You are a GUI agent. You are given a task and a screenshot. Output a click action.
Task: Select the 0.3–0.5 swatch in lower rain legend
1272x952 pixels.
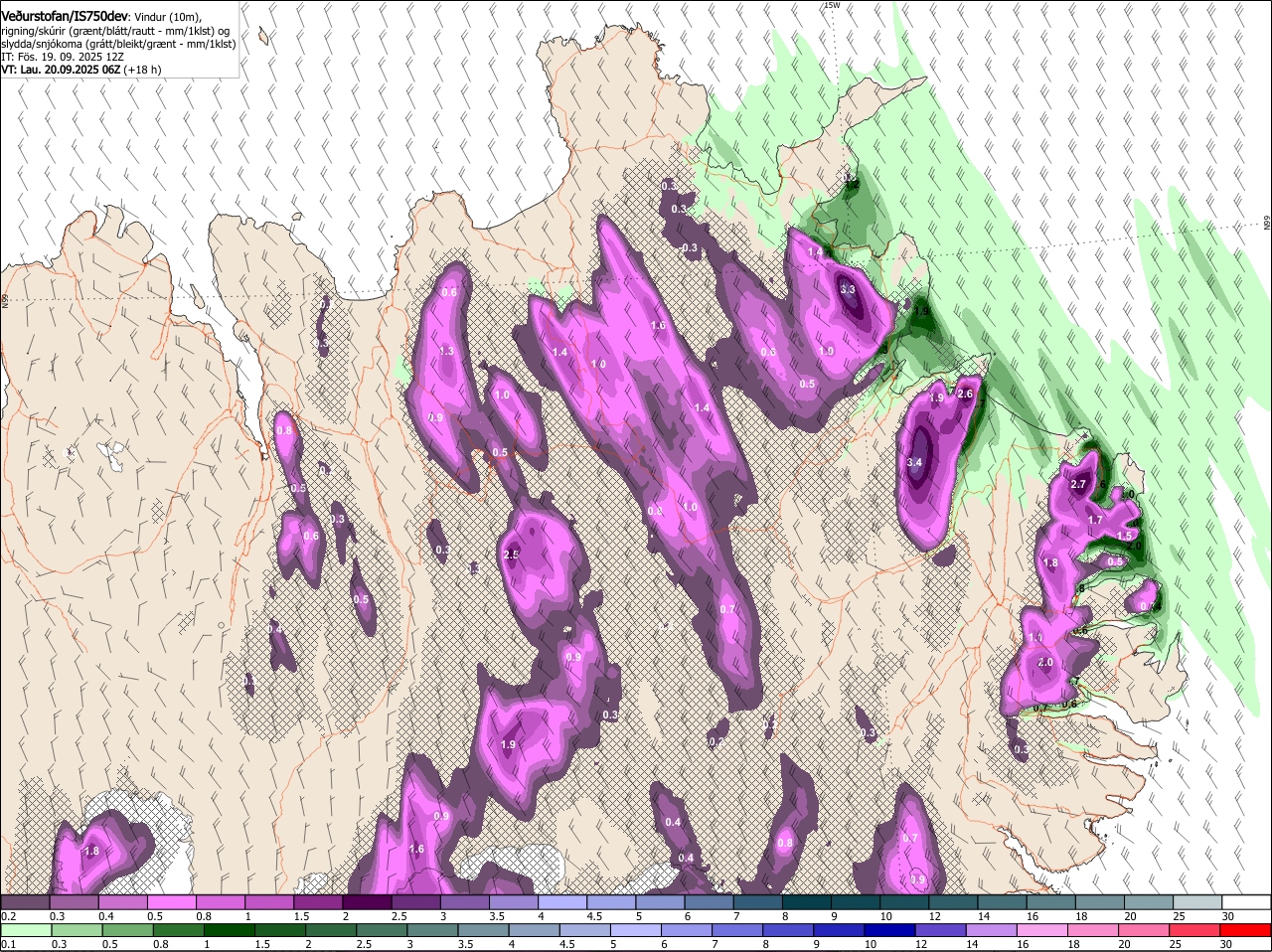(x=79, y=930)
